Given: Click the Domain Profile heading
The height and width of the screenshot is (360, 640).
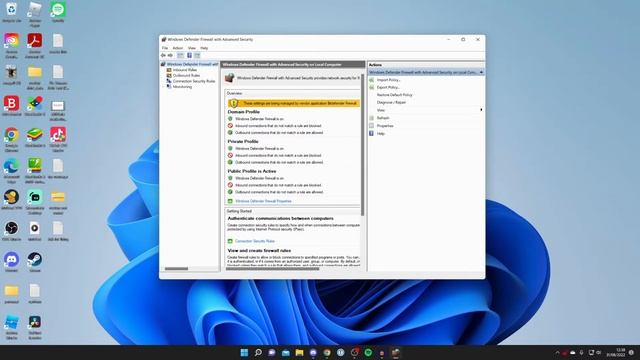Looking at the screenshot, I should coord(244,112).
